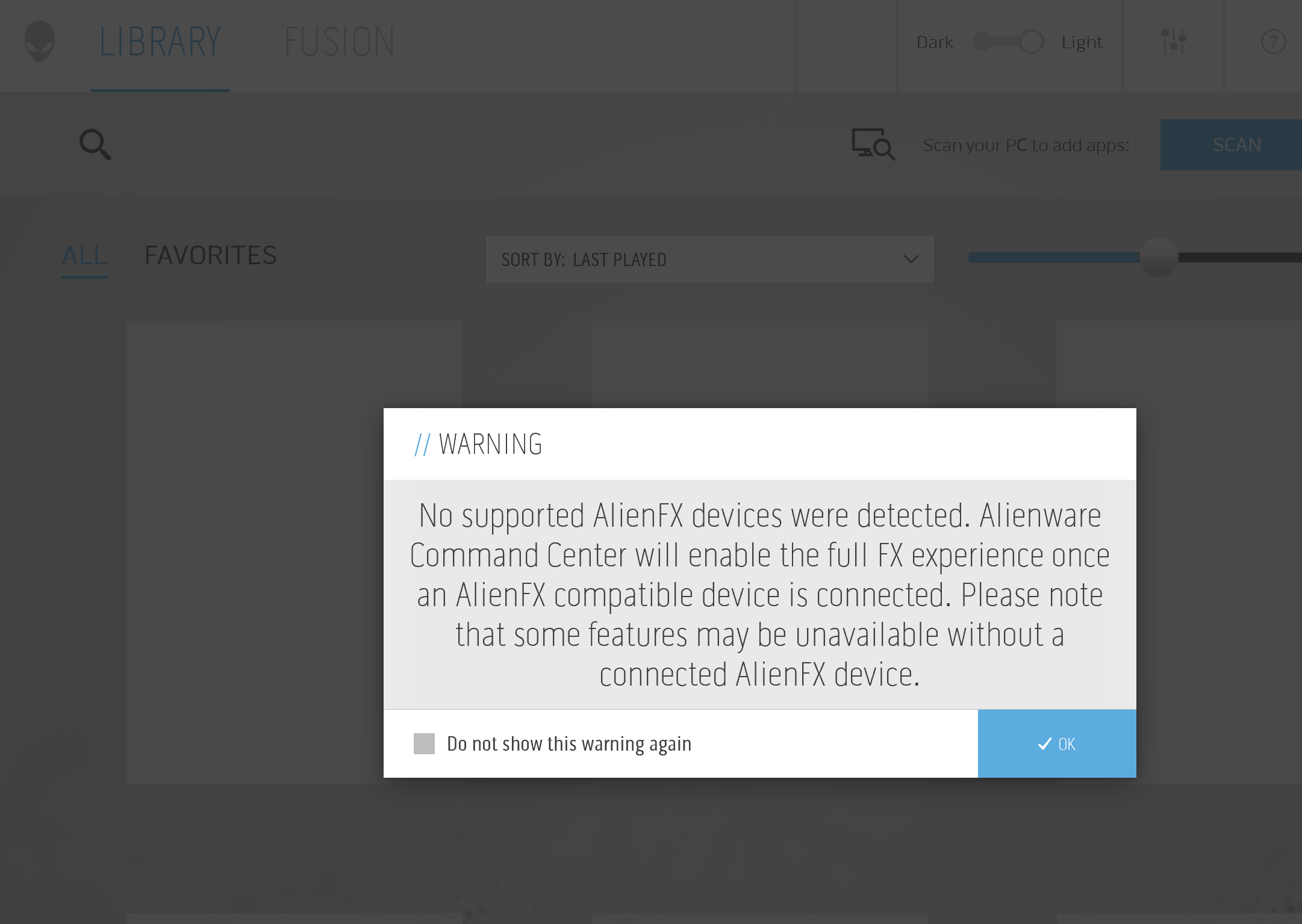Toggle the Dark/Light theme switch
Viewport: 1302px width, 924px height.
coord(1009,42)
